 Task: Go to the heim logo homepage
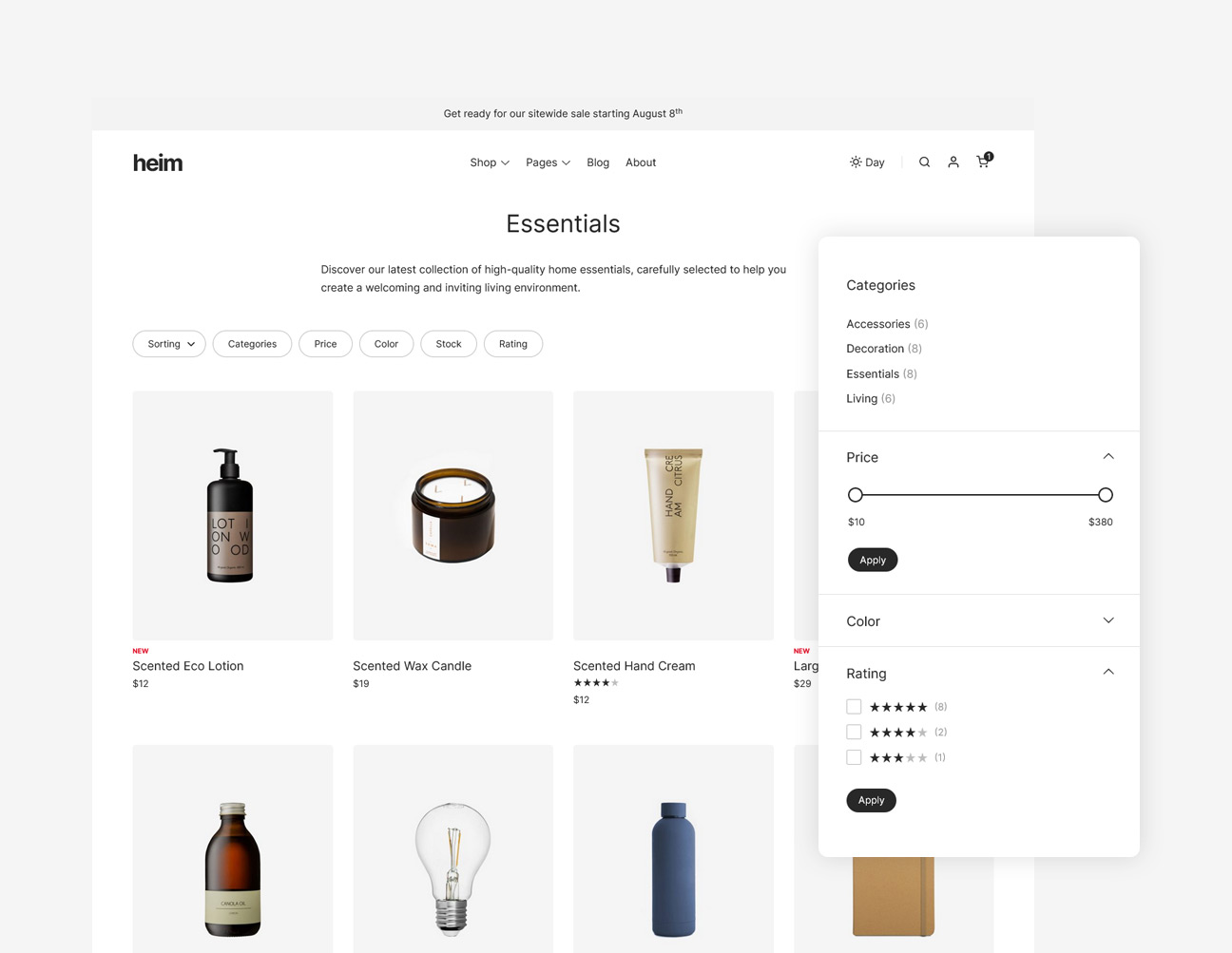point(158,162)
